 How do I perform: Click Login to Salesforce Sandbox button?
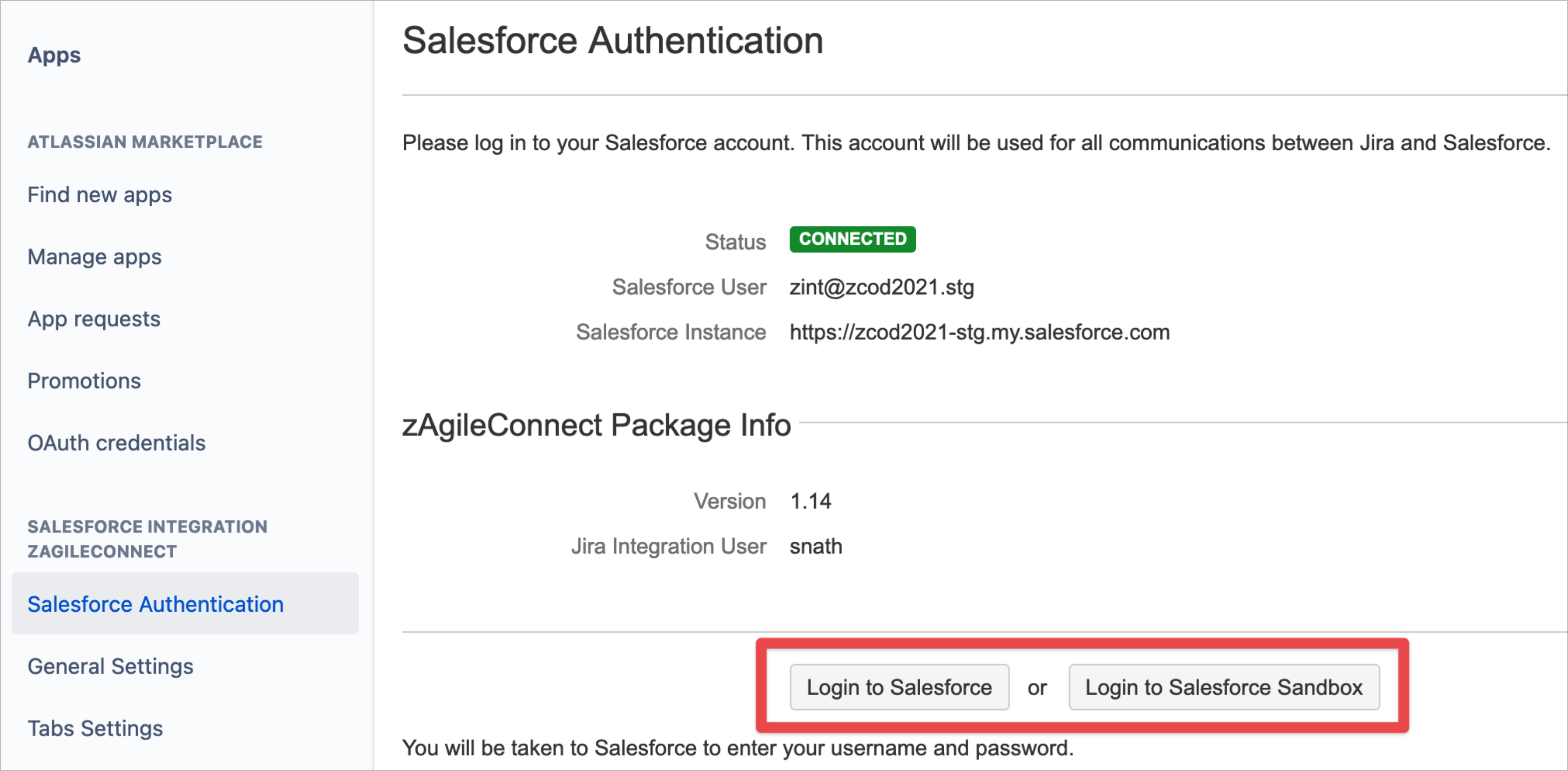pyautogui.click(x=1224, y=687)
